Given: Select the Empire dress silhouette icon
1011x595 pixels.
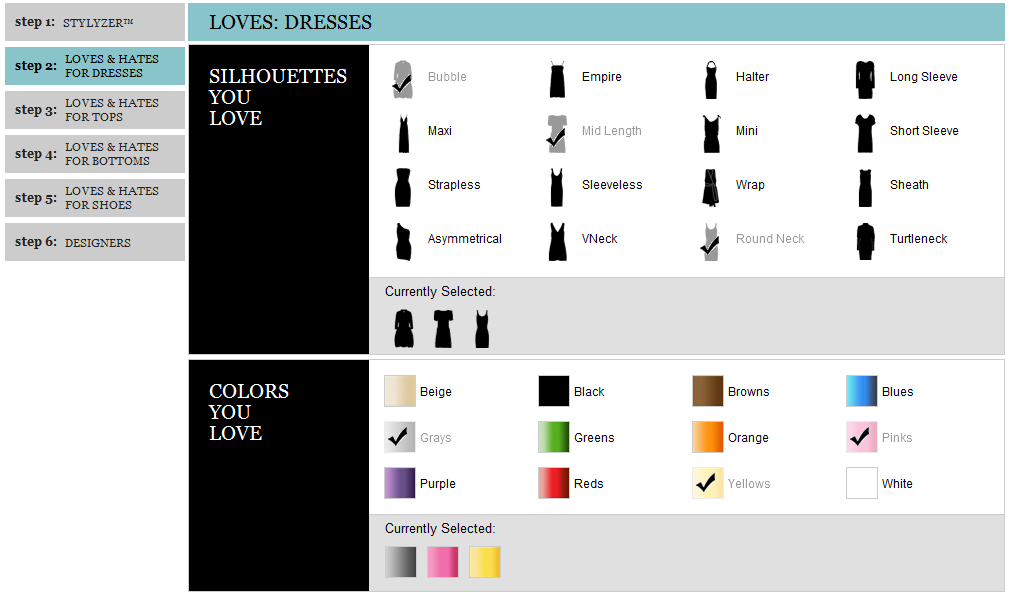Looking at the screenshot, I should coord(557,79).
